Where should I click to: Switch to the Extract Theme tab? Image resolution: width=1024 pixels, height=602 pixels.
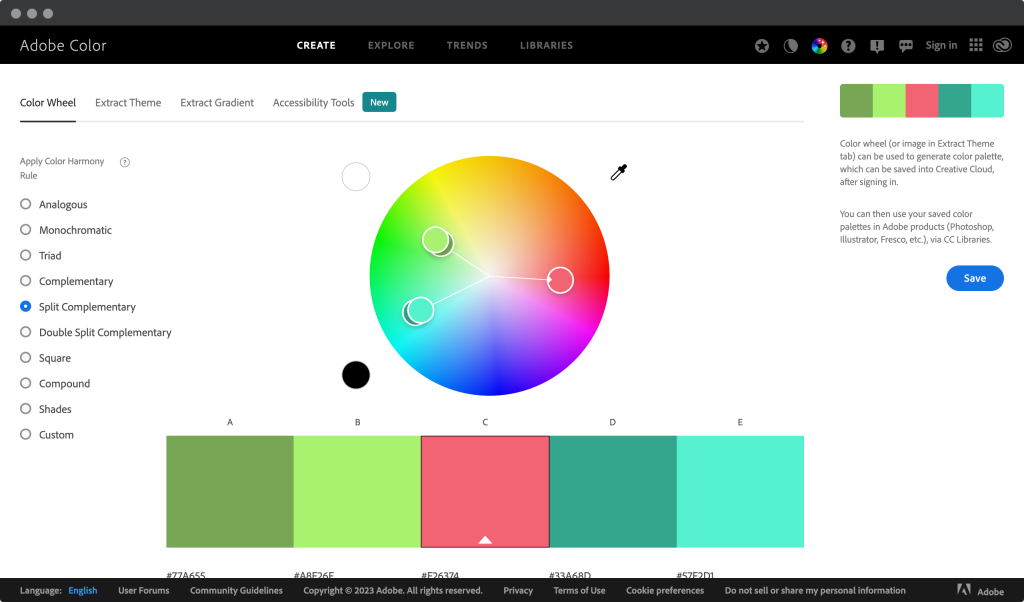click(x=128, y=102)
